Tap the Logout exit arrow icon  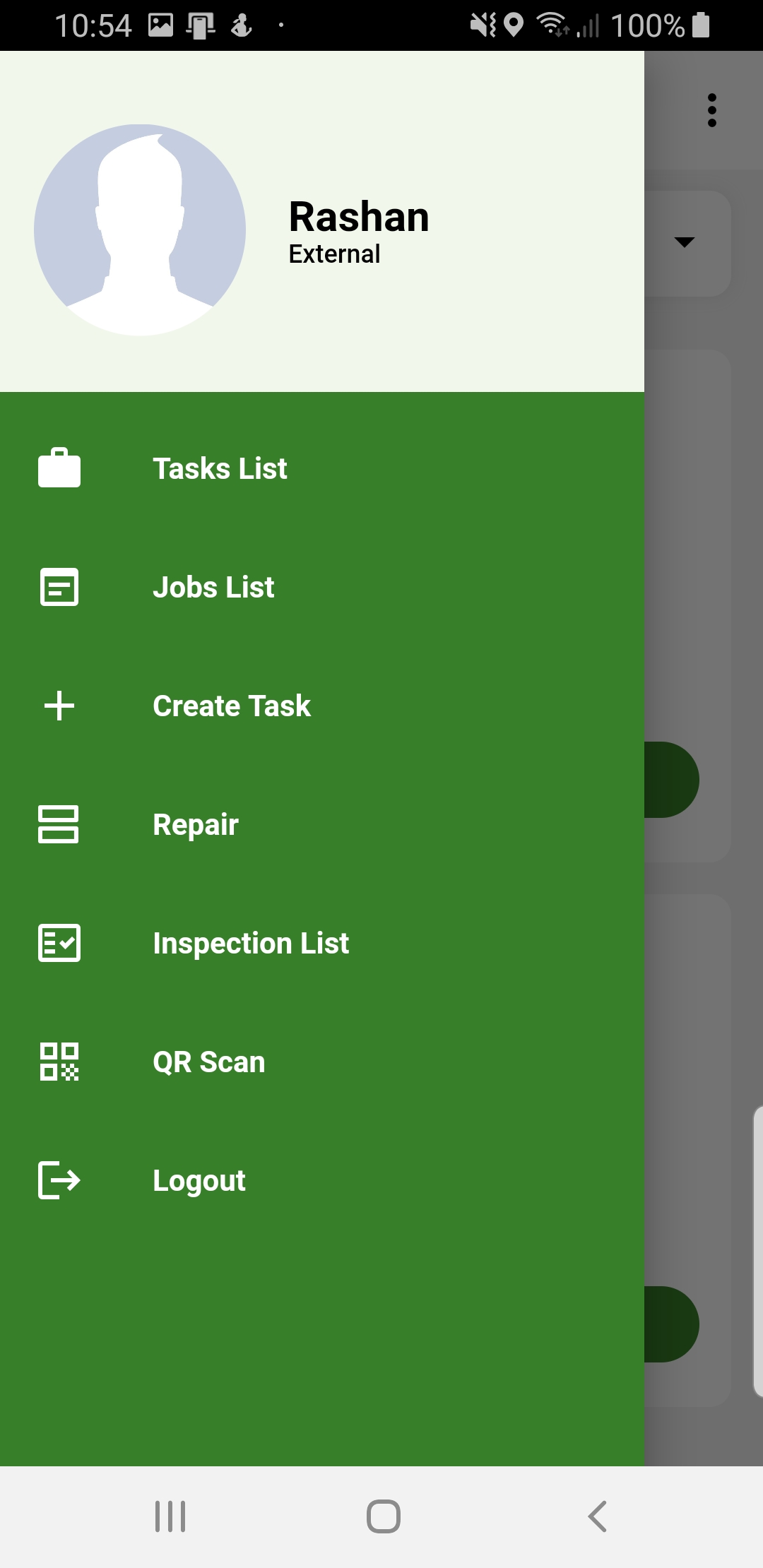59,1180
